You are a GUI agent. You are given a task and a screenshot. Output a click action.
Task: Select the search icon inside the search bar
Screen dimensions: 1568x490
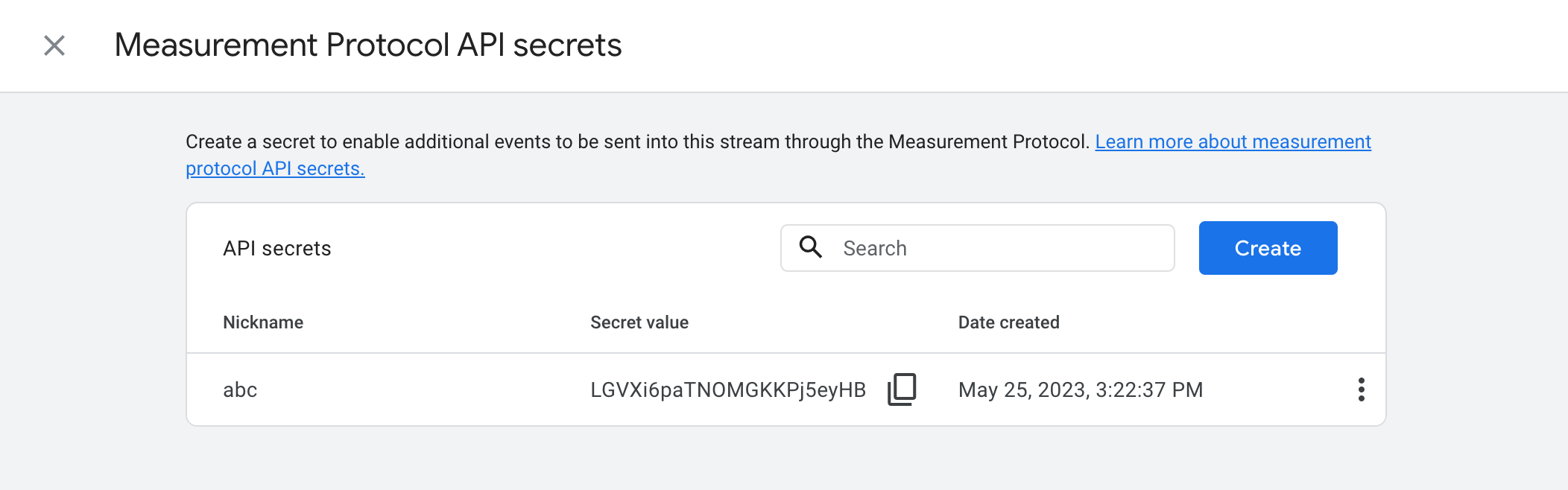(x=810, y=247)
